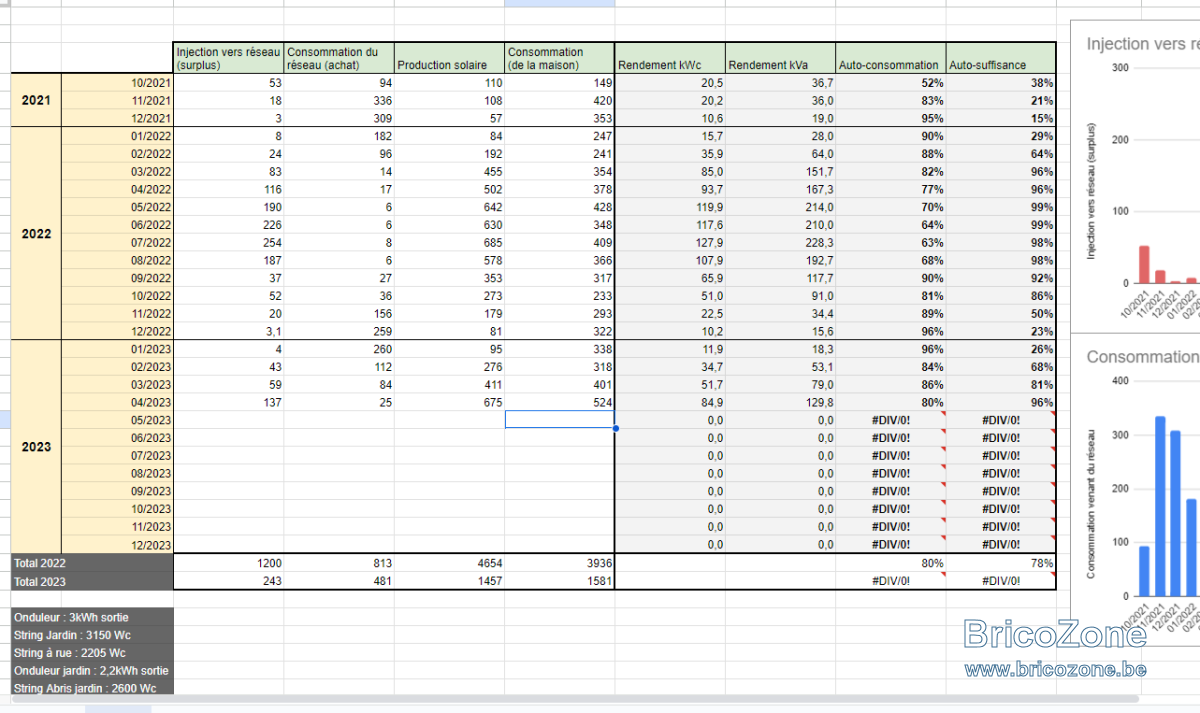Select the active empty cell for 05/2023
Image resolution: width=1200 pixels, height=713 pixels.
[559, 420]
